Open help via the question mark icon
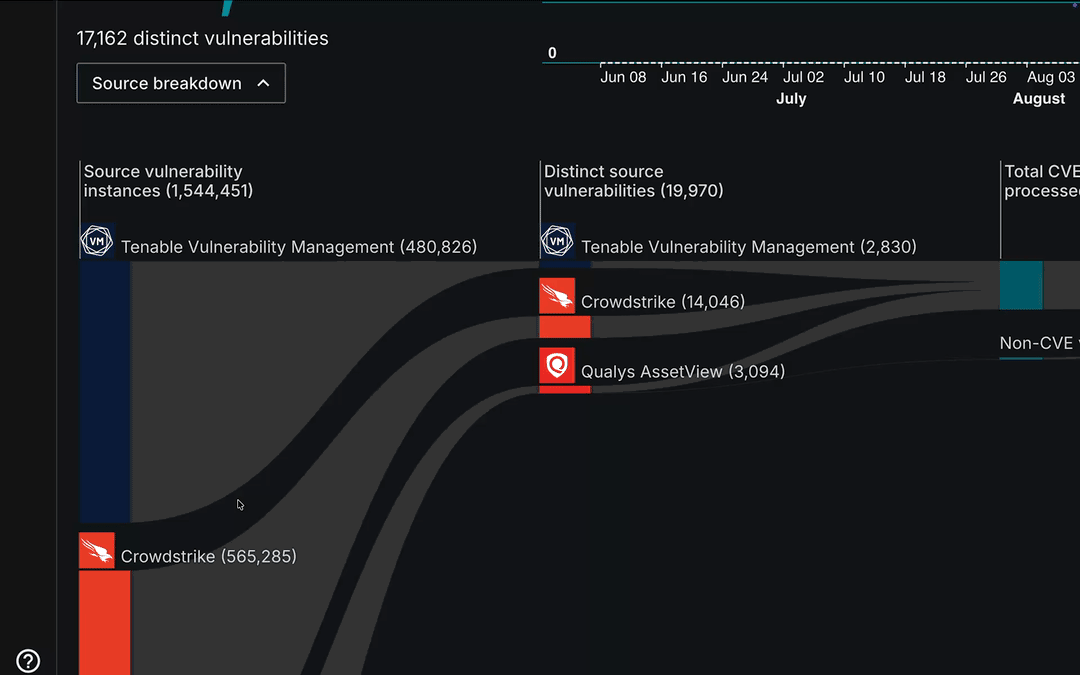This screenshot has height=675, width=1080. click(28, 661)
